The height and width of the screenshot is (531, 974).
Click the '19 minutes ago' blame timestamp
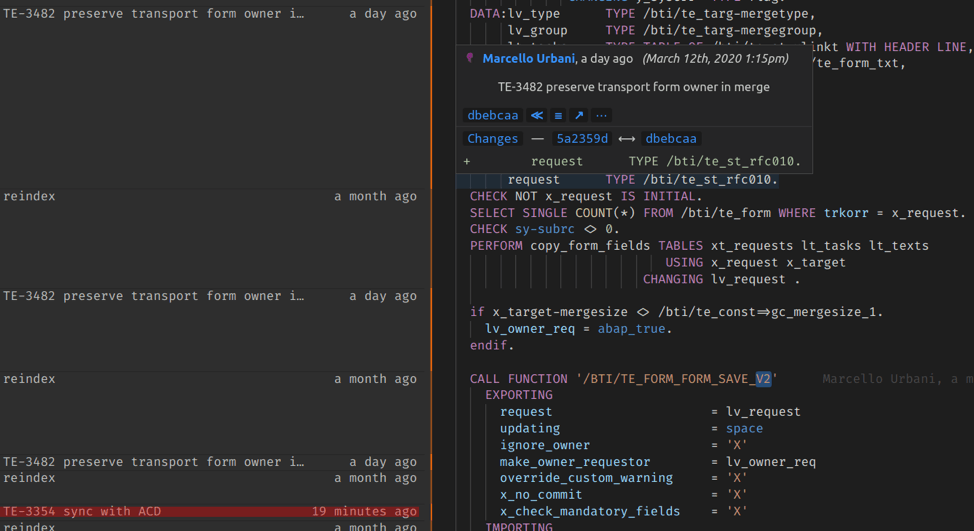click(364, 511)
